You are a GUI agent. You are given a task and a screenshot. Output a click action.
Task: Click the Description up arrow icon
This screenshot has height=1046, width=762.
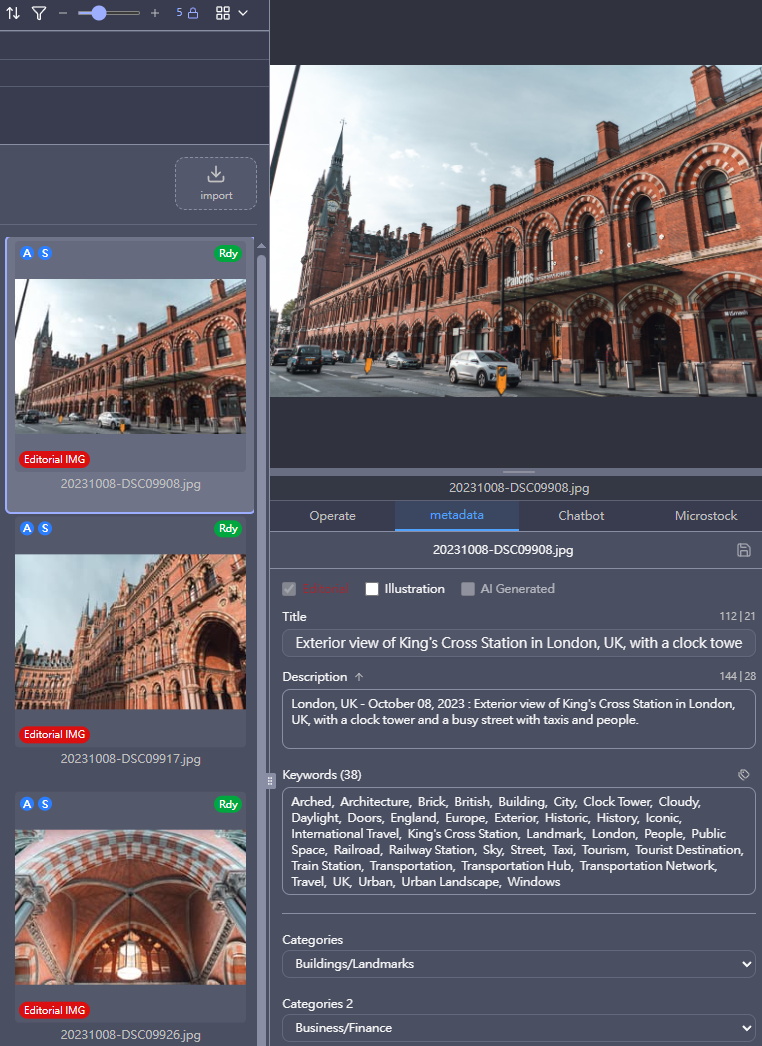[x=359, y=676]
